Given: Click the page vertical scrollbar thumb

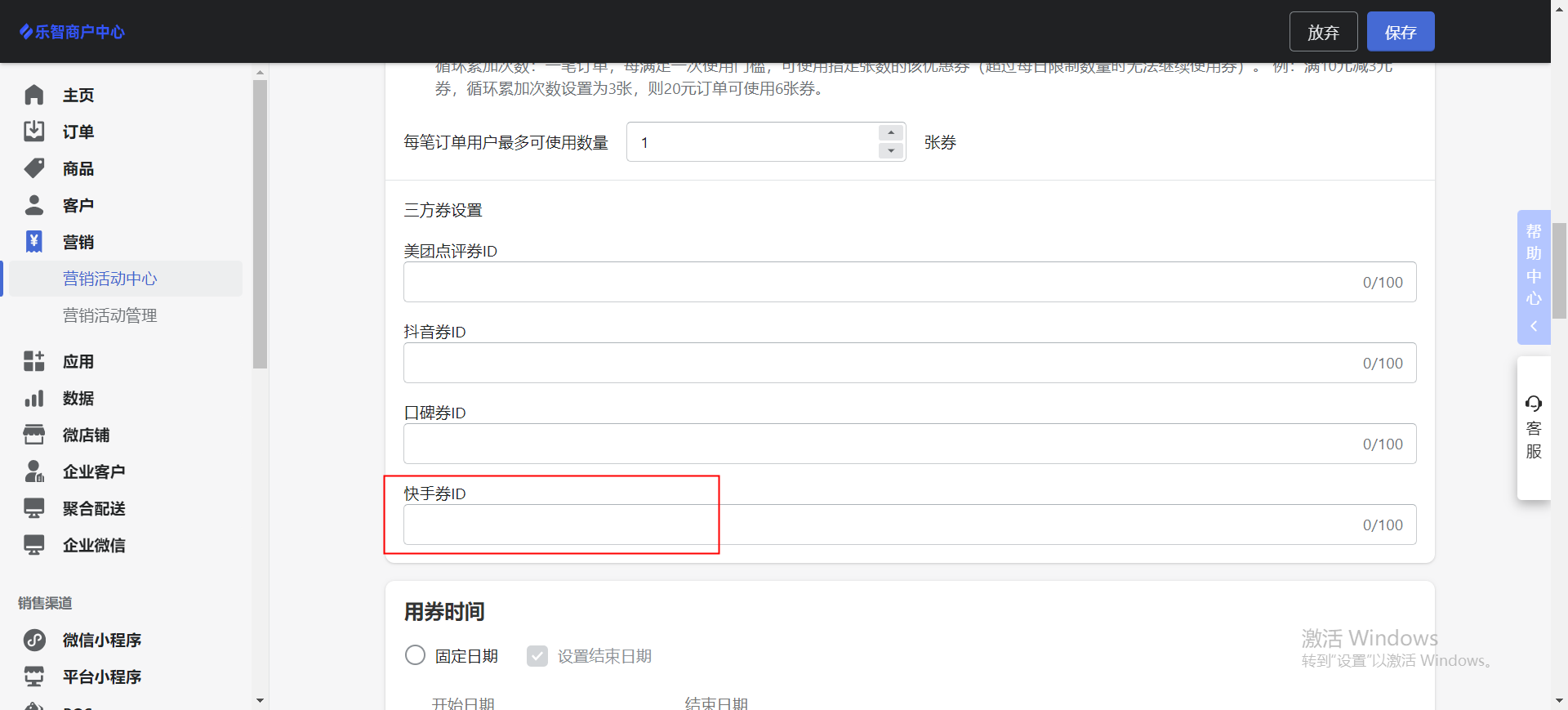Looking at the screenshot, I should coord(1559,270).
